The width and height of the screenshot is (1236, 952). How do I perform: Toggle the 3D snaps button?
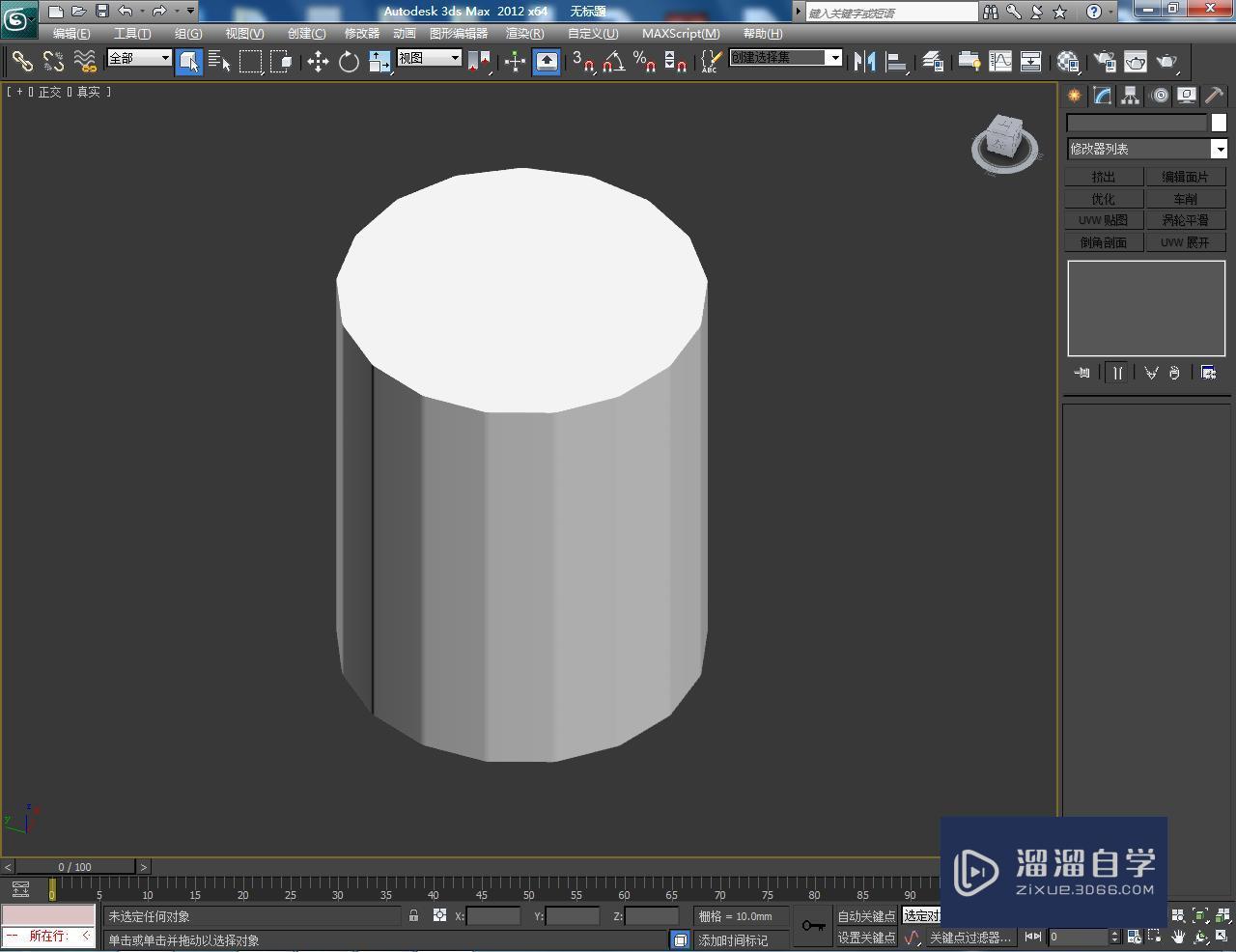pos(582,62)
